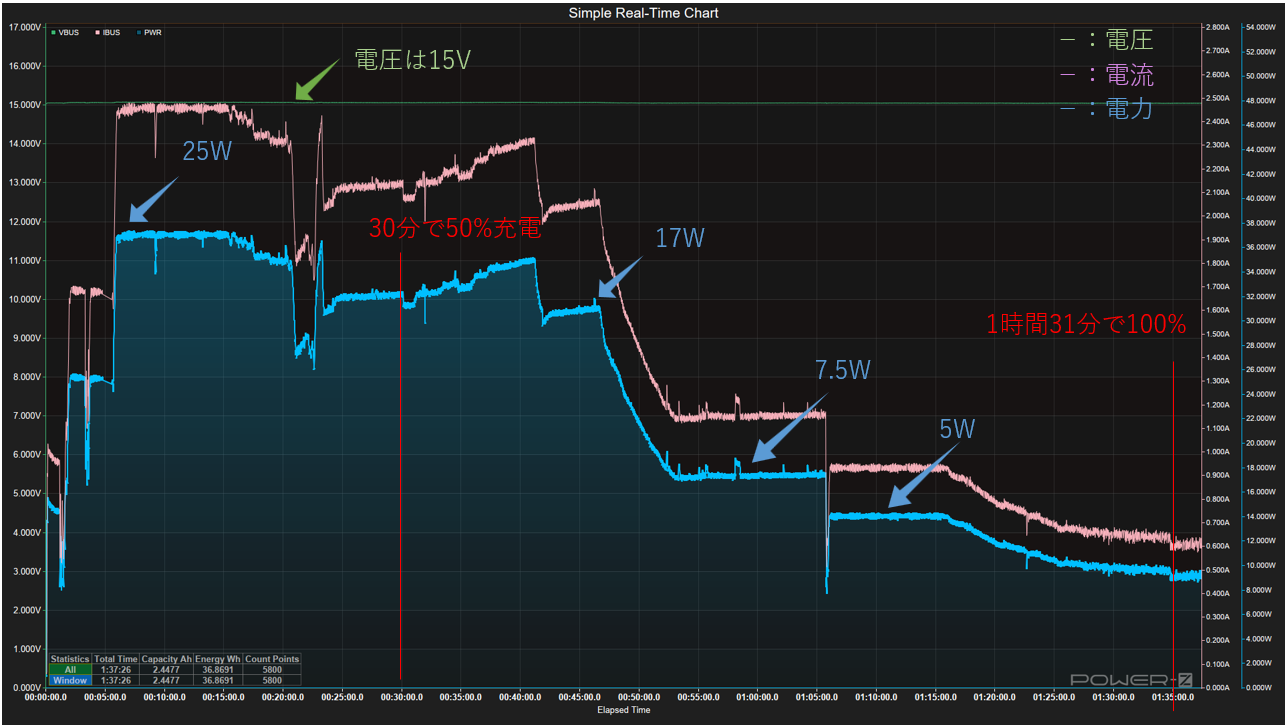
Task: Click the POWER-Z logo watermark
Action: coord(1132,680)
